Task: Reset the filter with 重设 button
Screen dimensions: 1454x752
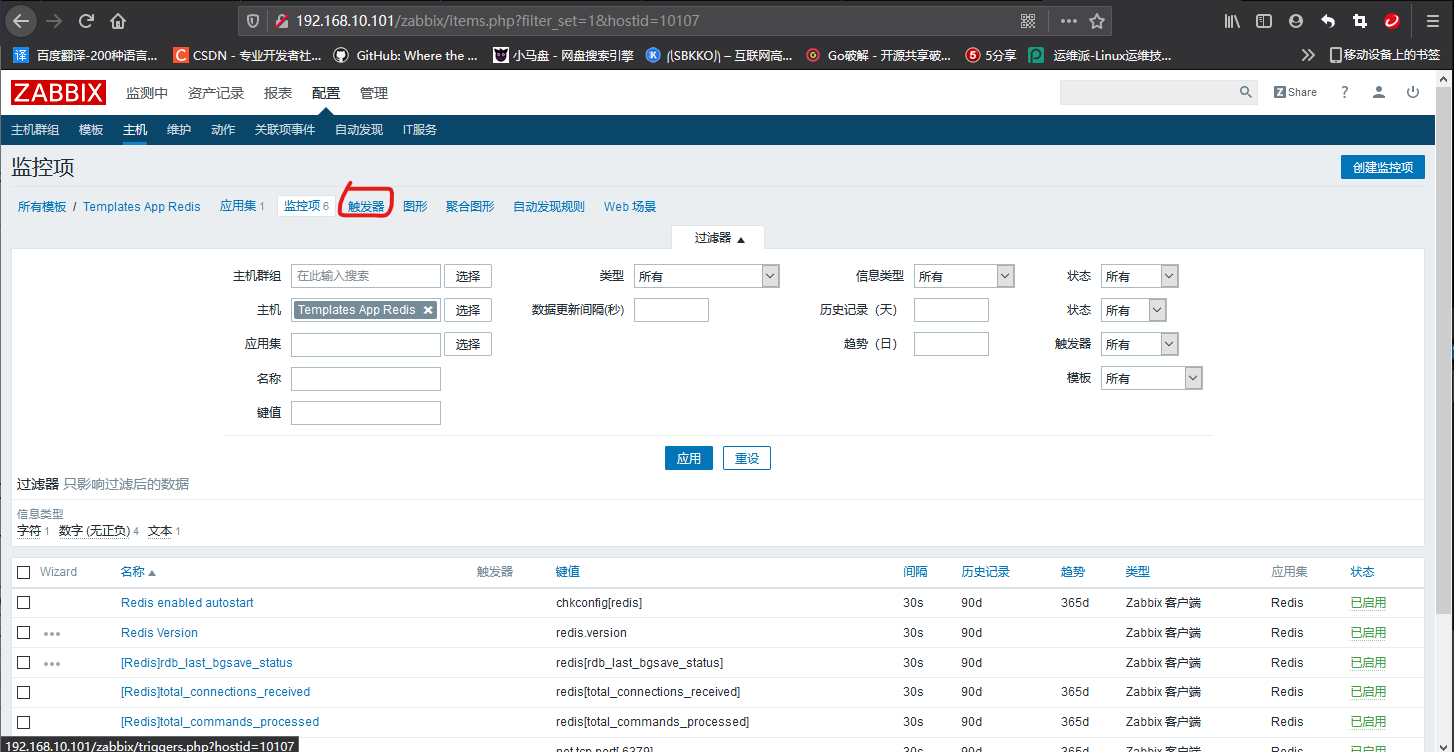Action: pos(747,458)
